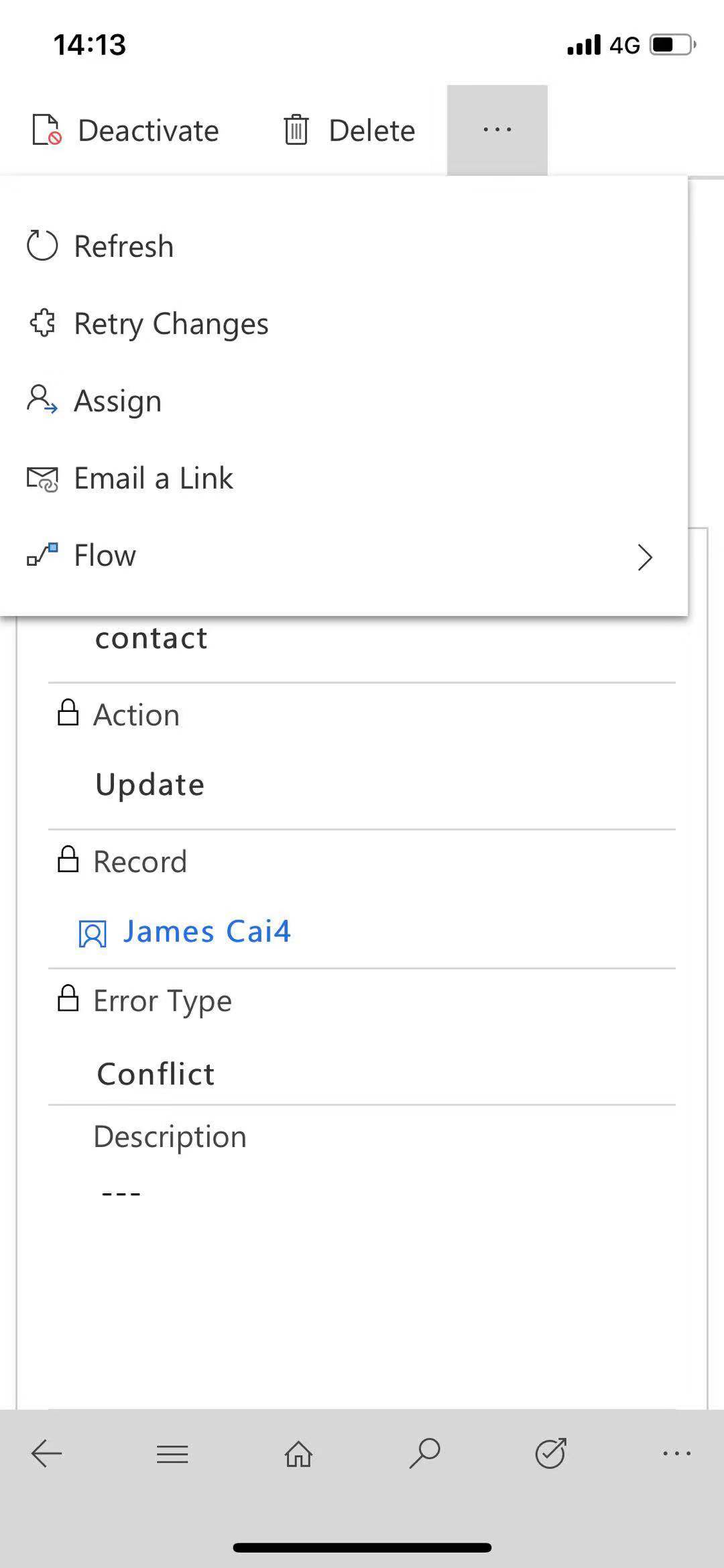Select Refresh from the overflow menu
724x1568 pixels.
click(124, 247)
